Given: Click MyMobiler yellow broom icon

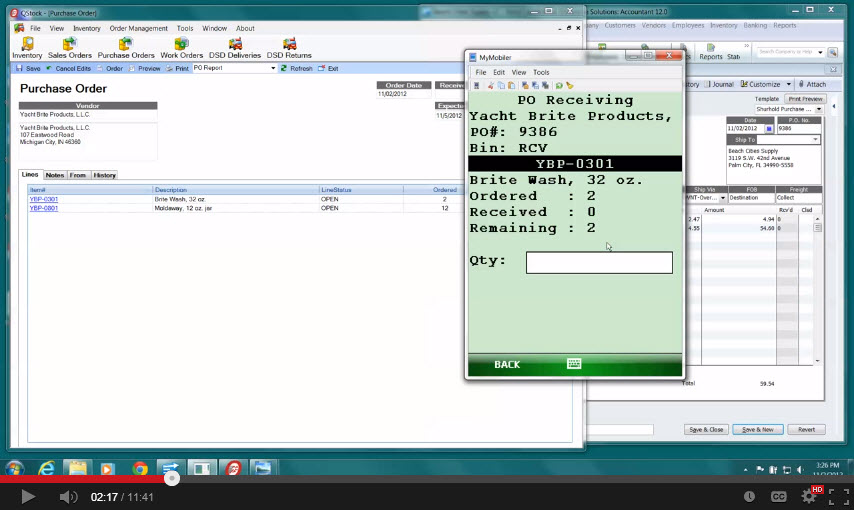Looking at the screenshot, I should point(570,86).
